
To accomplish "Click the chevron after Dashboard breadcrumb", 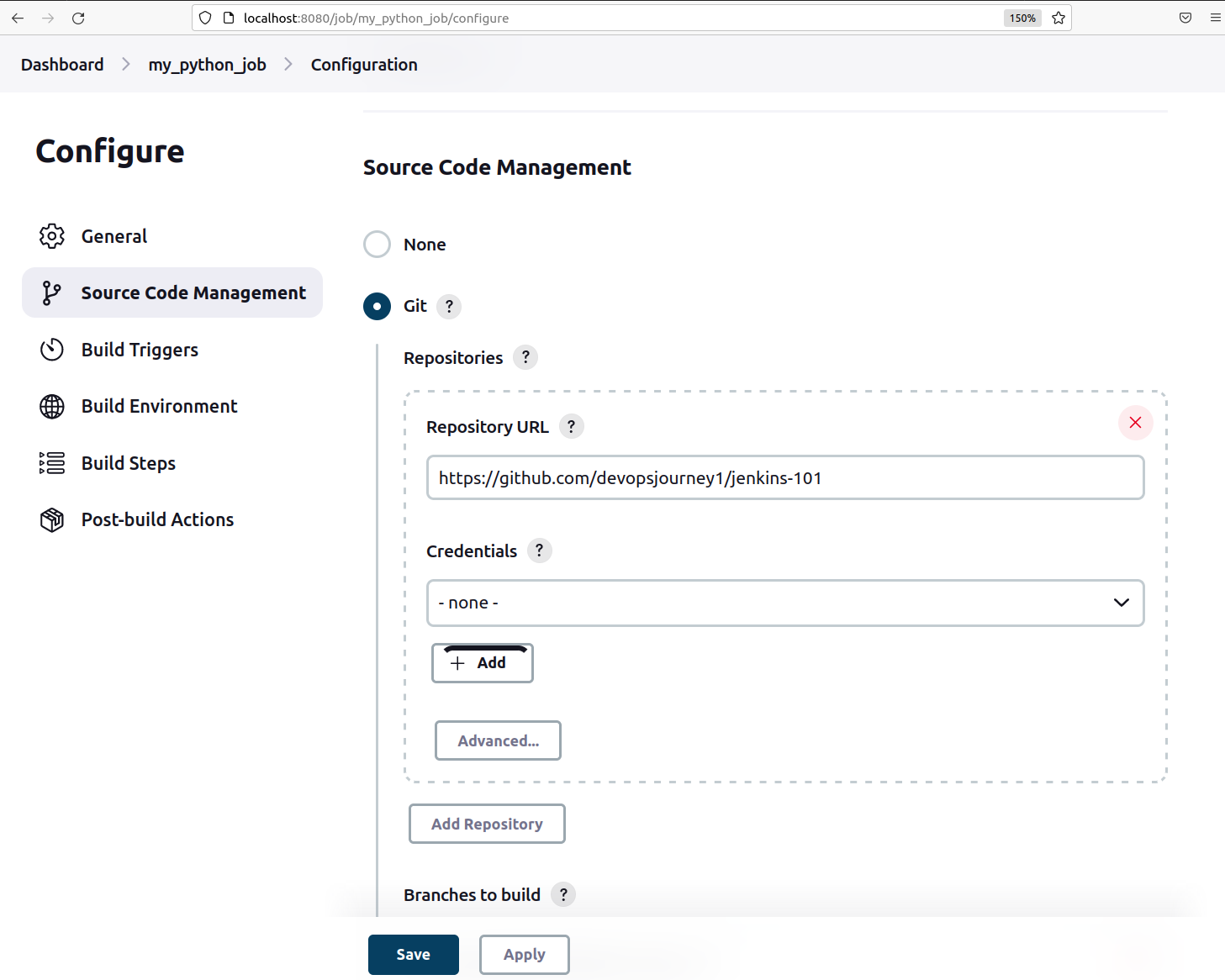I will pos(126,64).
